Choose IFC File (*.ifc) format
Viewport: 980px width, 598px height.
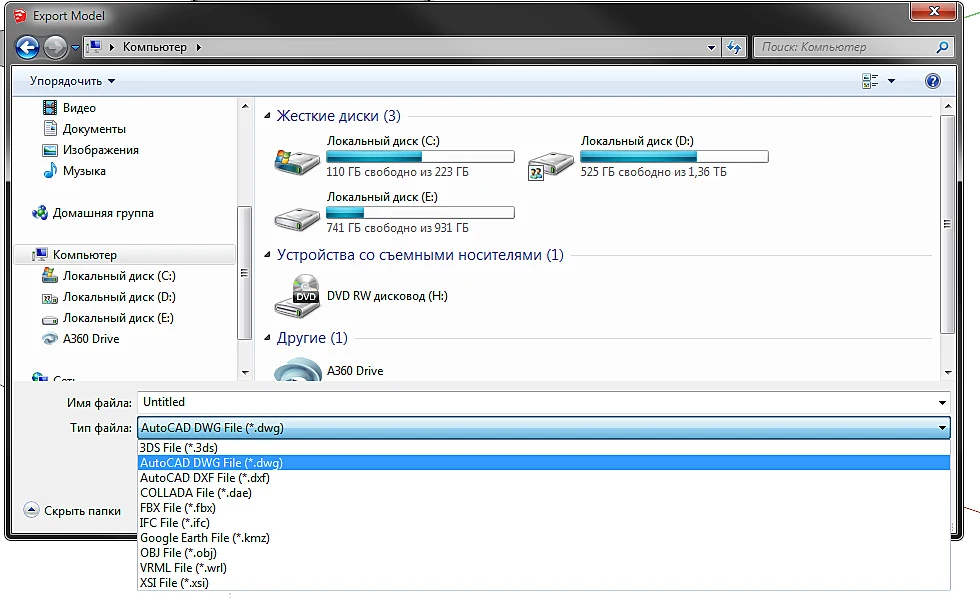(544, 522)
